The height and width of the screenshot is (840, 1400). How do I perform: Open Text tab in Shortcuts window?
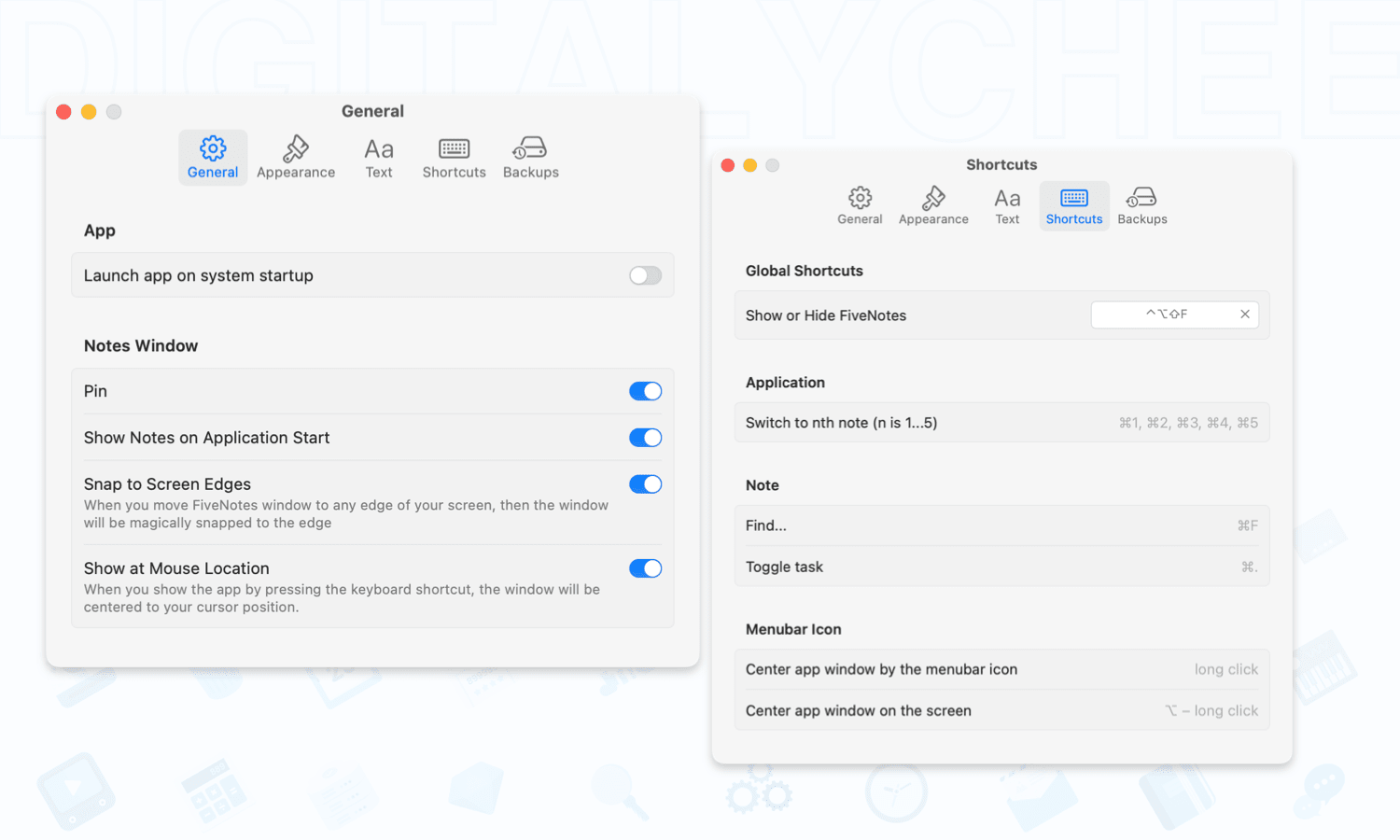[1007, 205]
